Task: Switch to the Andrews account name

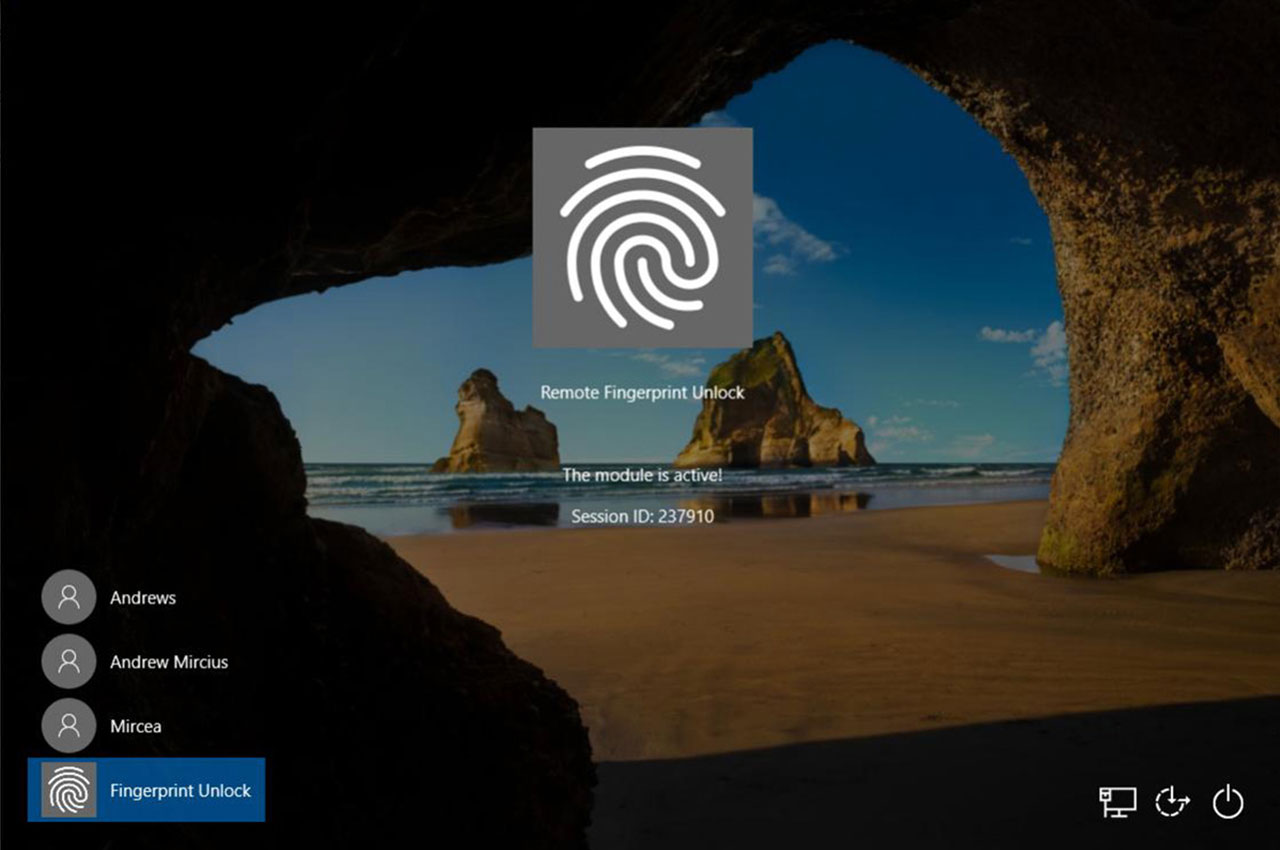Action: [x=143, y=598]
